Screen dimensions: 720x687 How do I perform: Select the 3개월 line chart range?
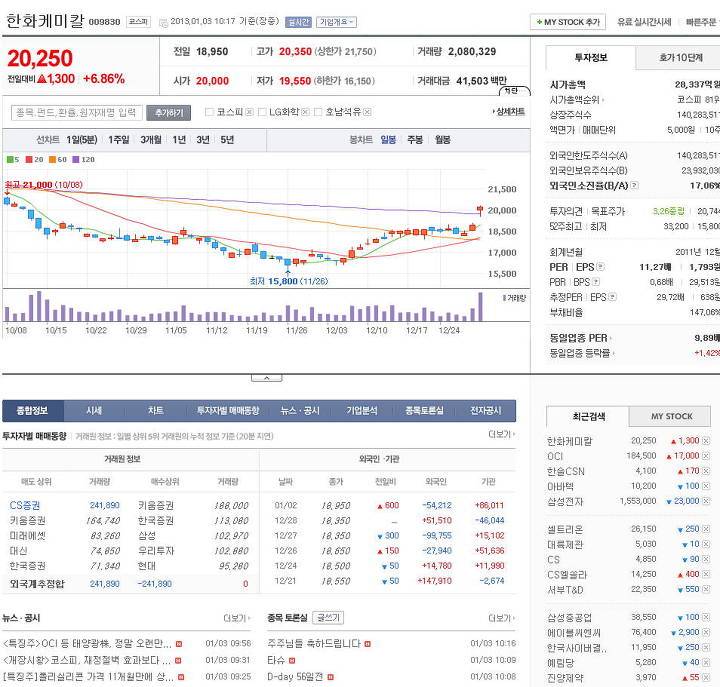click(x=151, y=140)
